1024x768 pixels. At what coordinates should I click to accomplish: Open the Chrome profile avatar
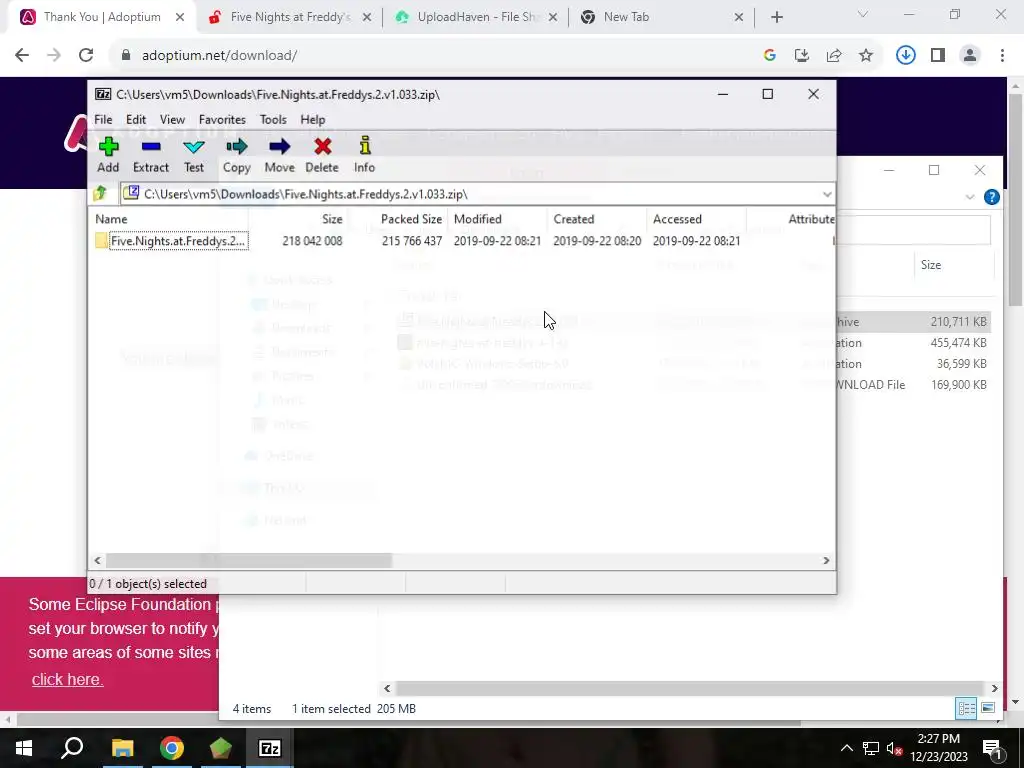970,56
